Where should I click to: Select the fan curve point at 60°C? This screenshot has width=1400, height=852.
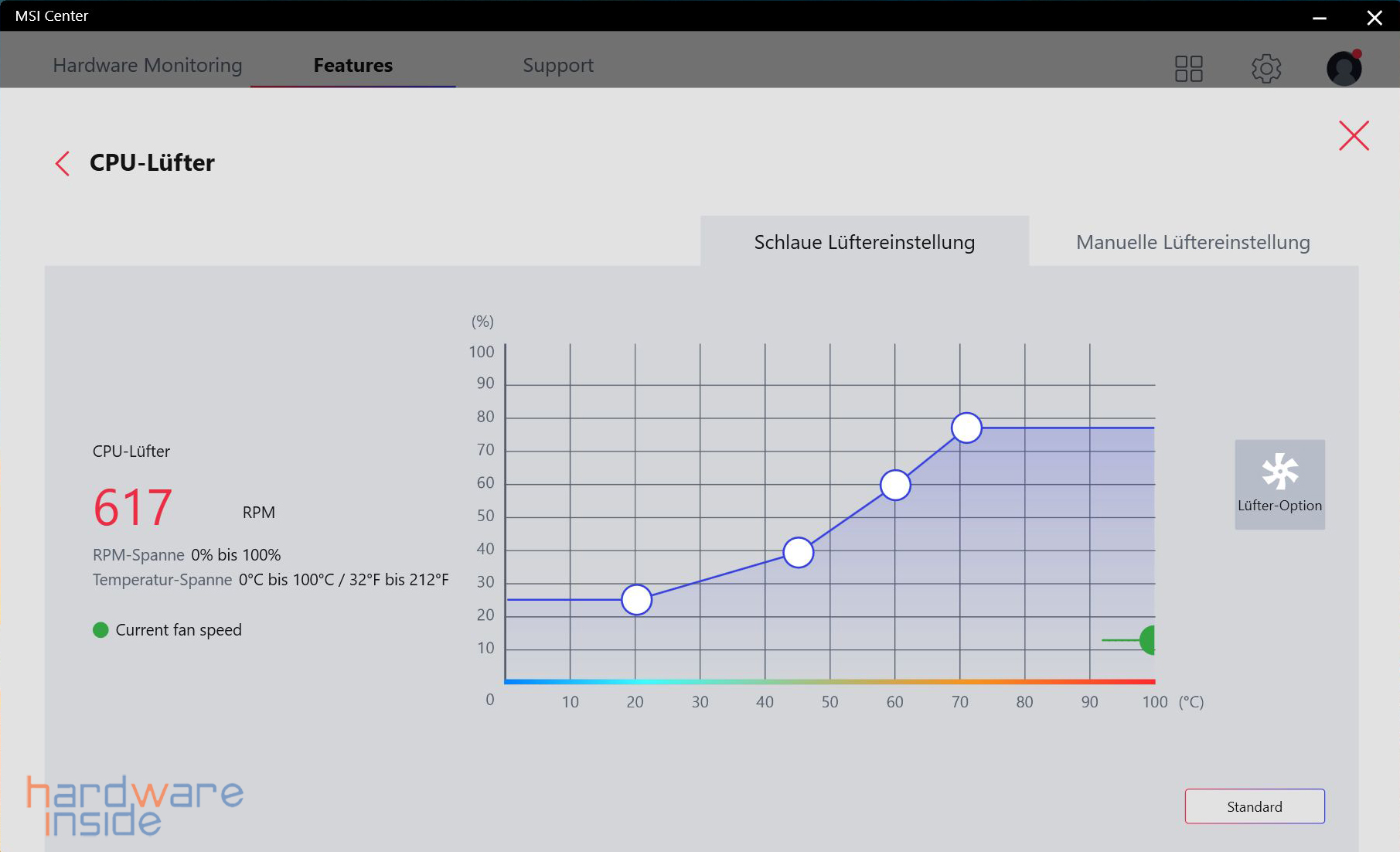pos(895,485)
